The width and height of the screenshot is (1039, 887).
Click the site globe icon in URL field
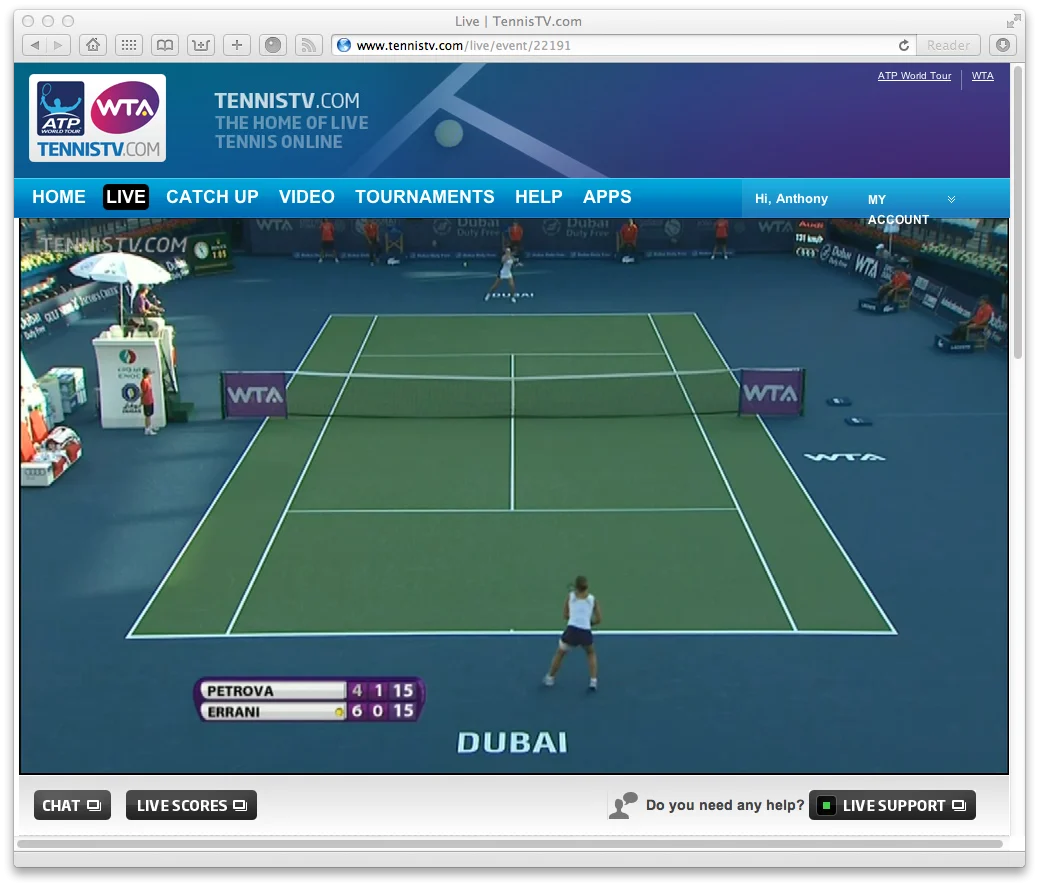click(x=343, y=45)
